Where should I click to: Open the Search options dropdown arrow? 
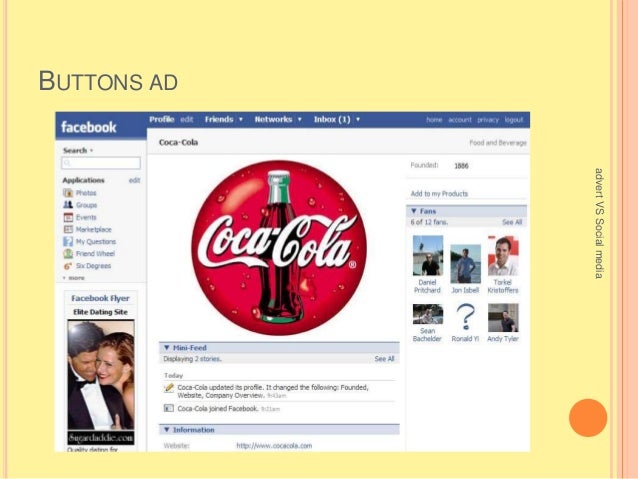tap(92, 151)
